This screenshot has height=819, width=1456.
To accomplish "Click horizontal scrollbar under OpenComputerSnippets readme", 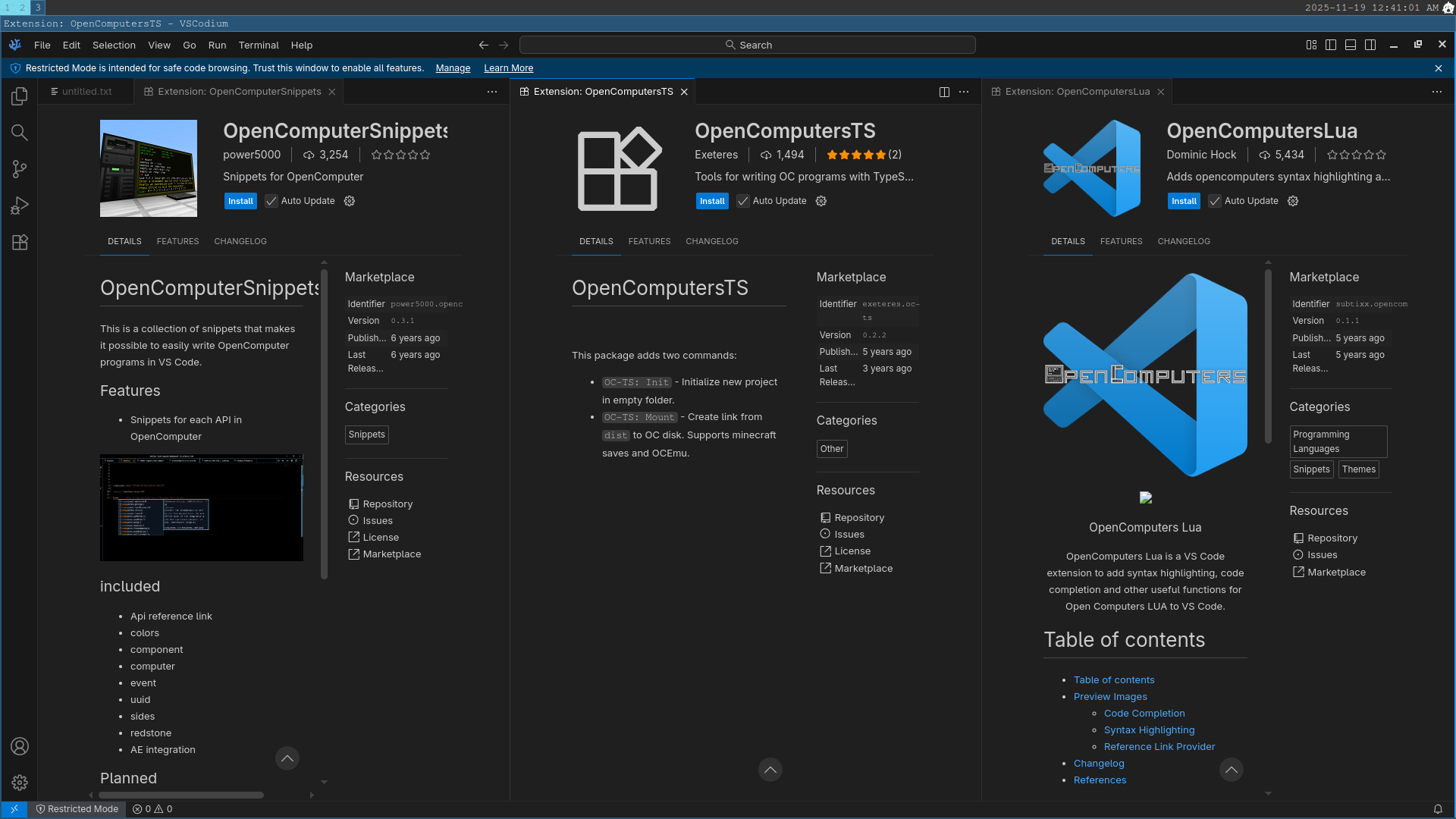I will [181, 795].
